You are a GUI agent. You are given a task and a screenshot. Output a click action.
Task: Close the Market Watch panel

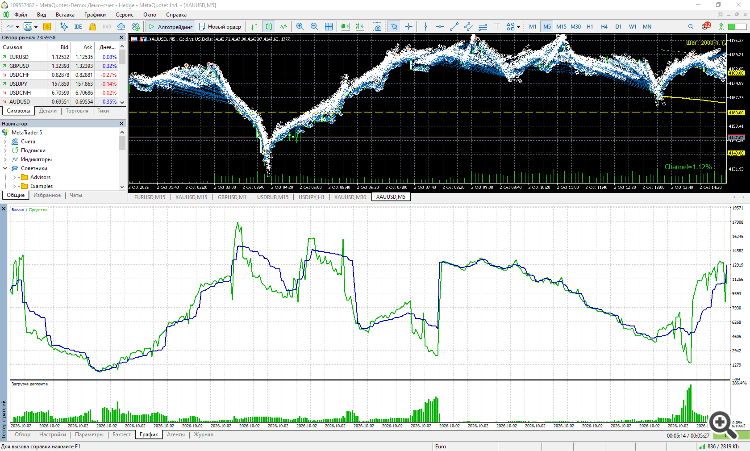click(121, 37)
